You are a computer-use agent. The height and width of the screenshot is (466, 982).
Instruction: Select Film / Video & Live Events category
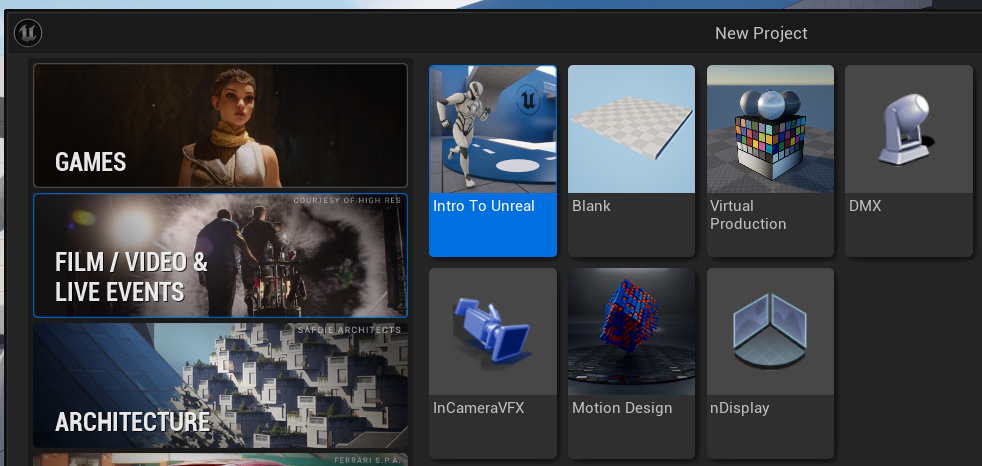coord(220,256)
